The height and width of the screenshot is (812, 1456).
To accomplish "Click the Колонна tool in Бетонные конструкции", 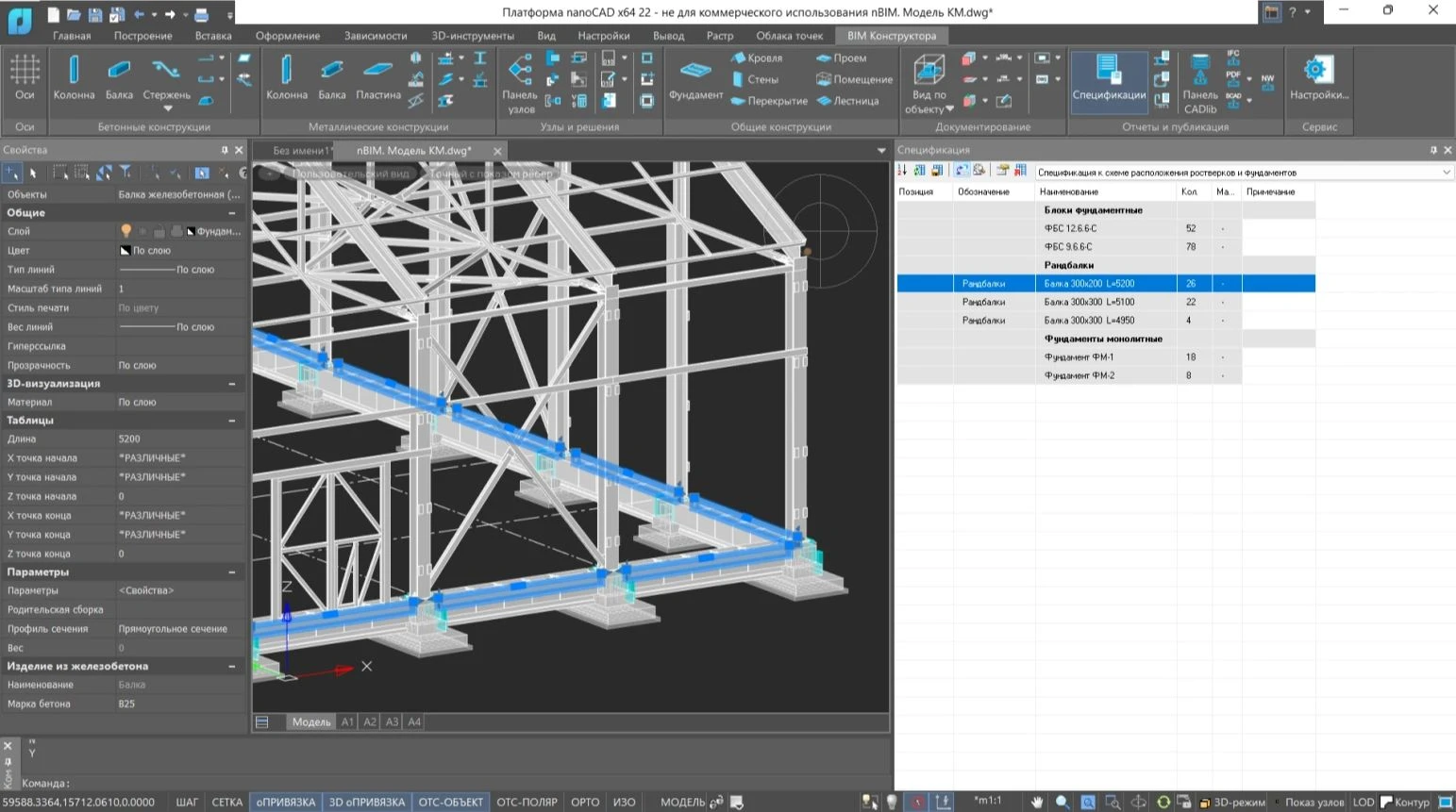I will pyautogui.click(x=74, y=77).
